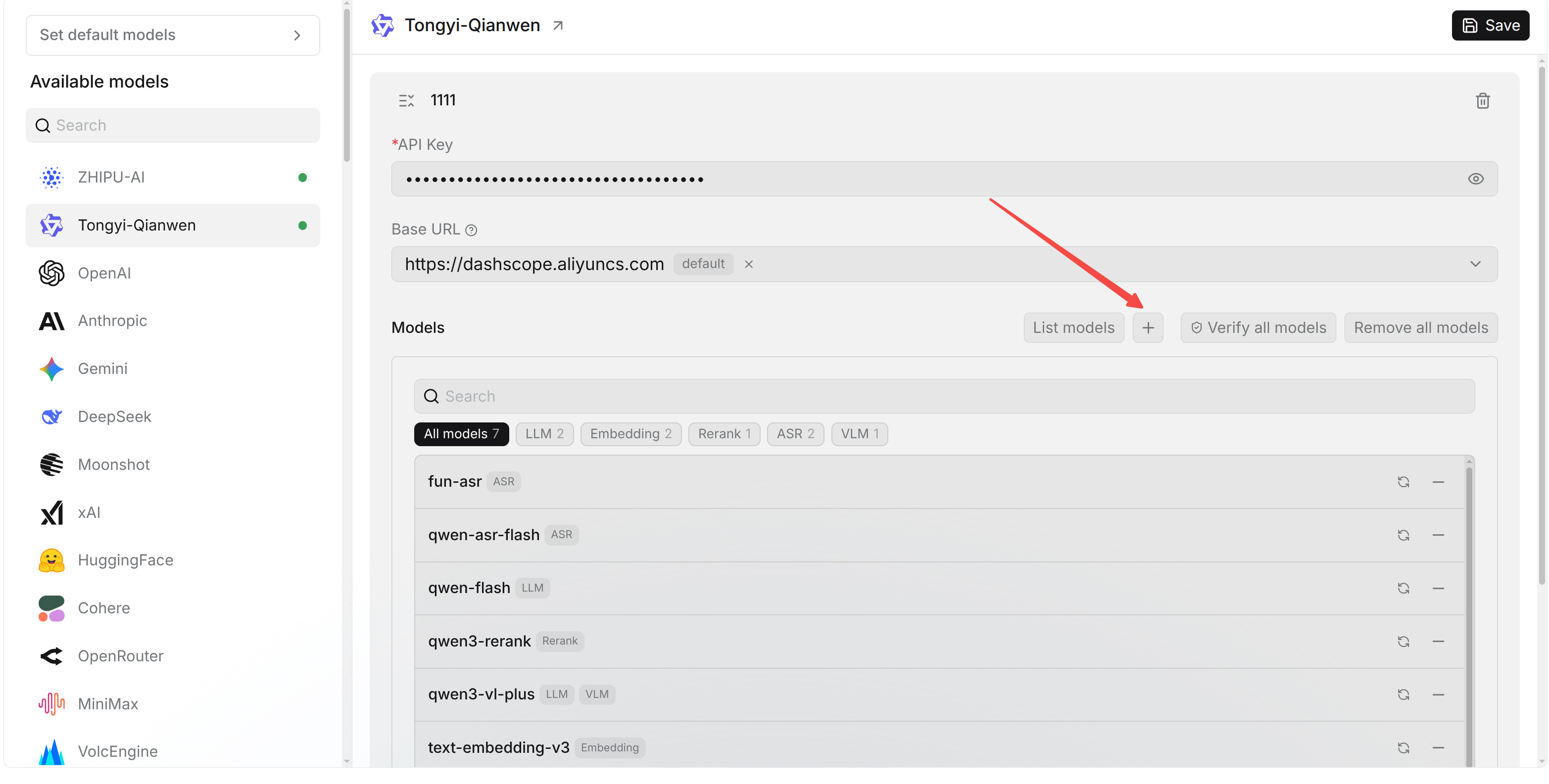Select Anthropic provider
This screenshot has width=1549, height=784.
click(173, 321)
